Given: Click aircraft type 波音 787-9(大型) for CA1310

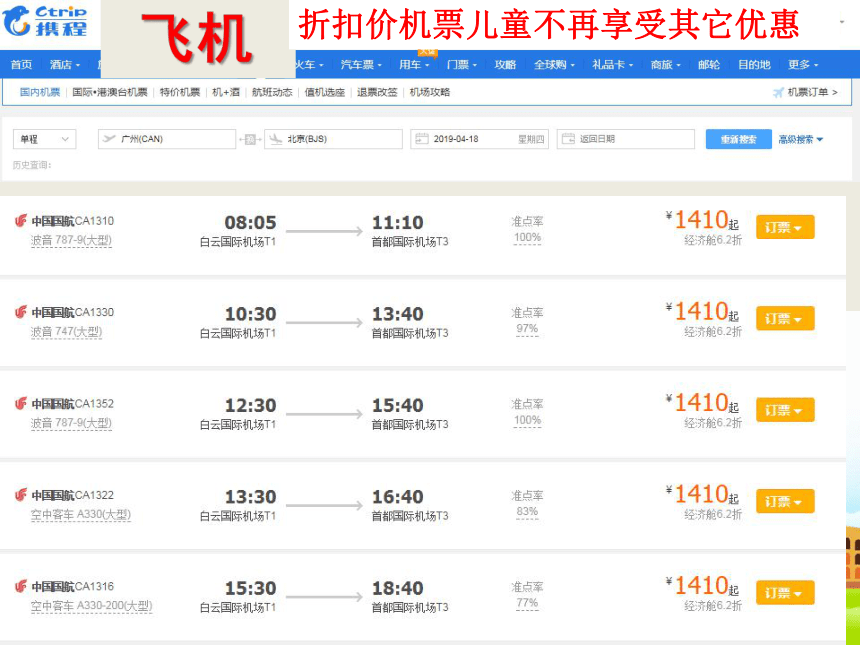Looking at the screenshot, I should point(71,240).
